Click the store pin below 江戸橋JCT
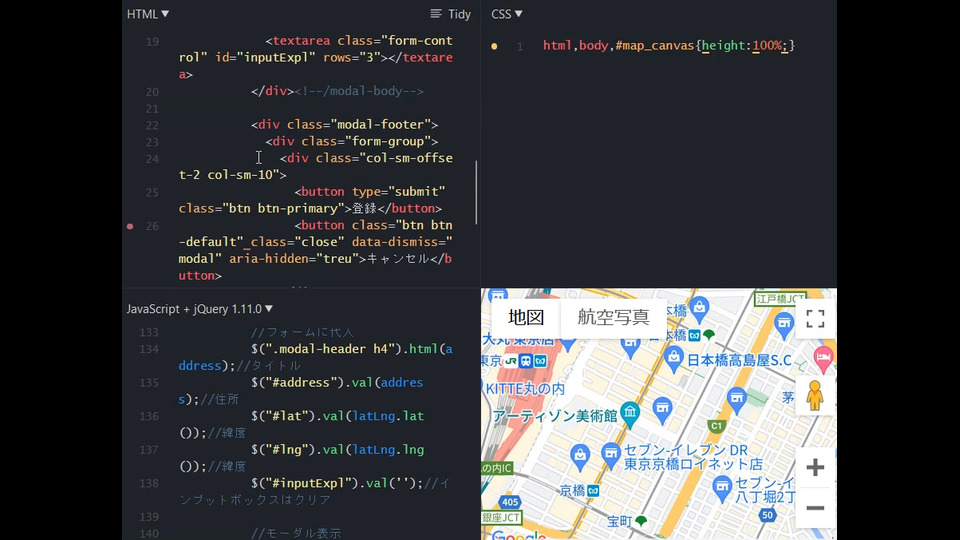960x540 pixels. tap(784, 324)
